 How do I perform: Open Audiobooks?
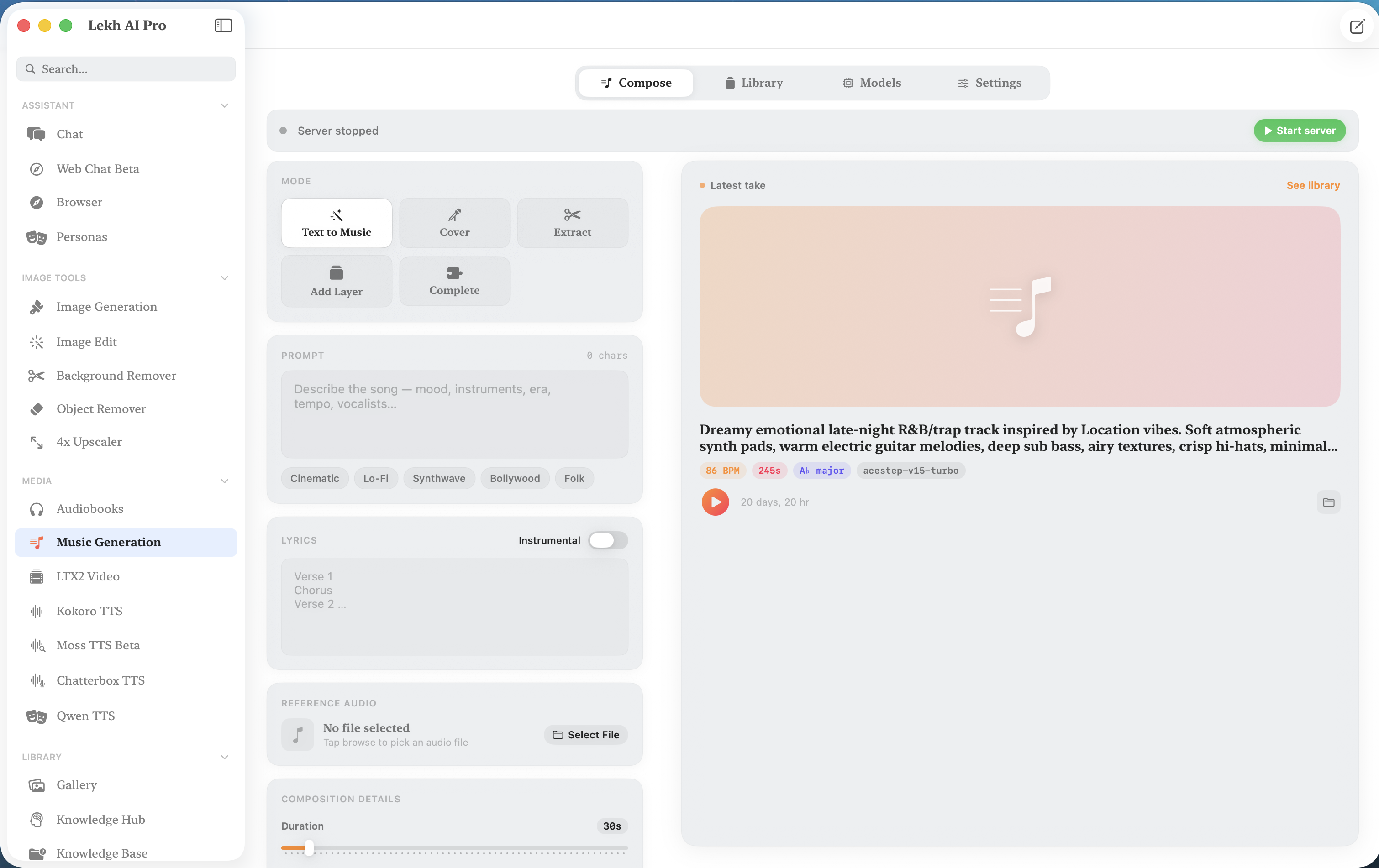[x=126, y=509]
